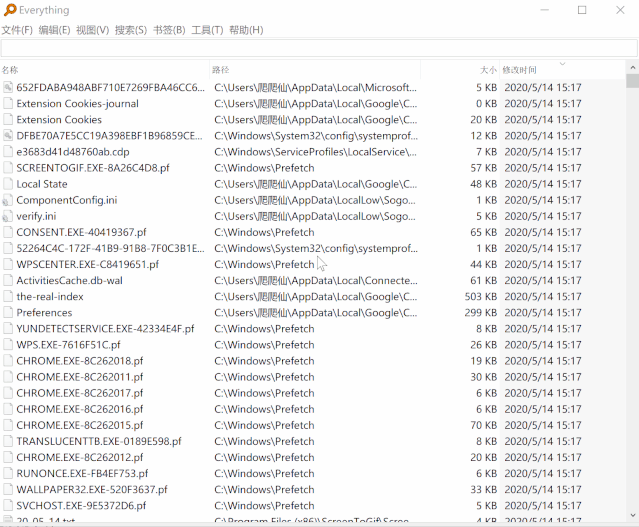Click the file icon of Preferences
The image size is (639, 527).
tap(8, 313)
